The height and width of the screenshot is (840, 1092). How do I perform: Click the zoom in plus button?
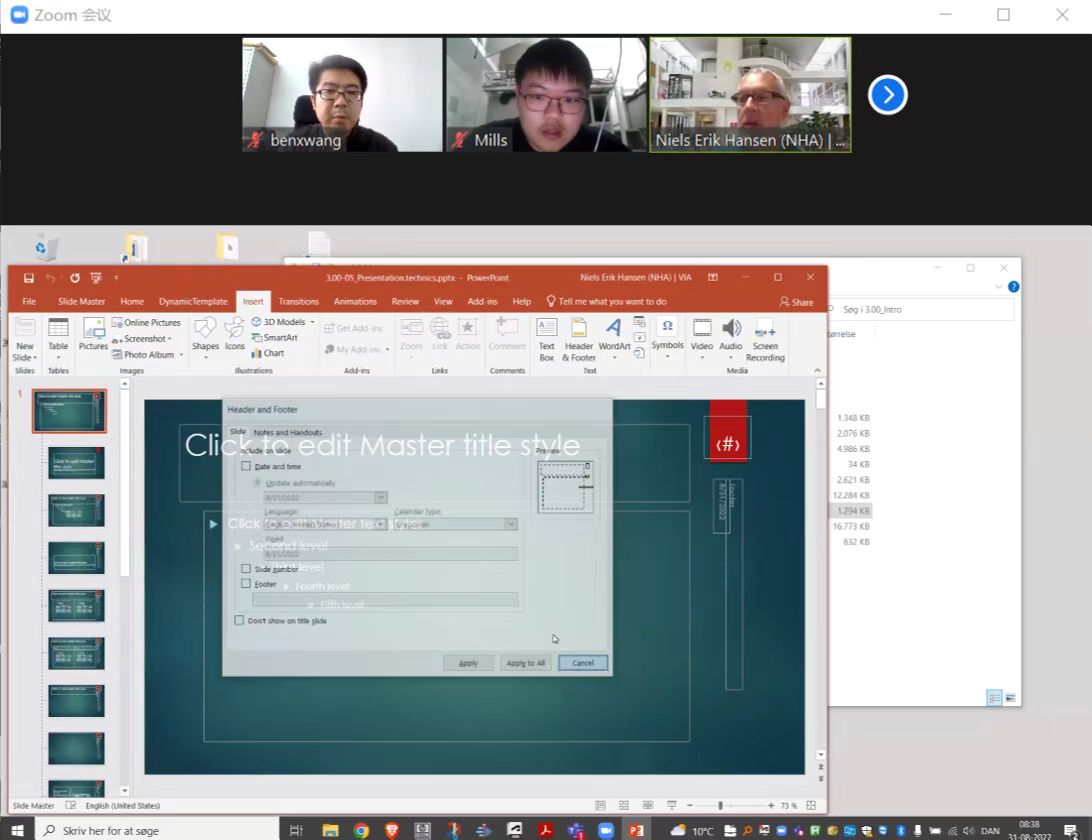pos(771,805)
